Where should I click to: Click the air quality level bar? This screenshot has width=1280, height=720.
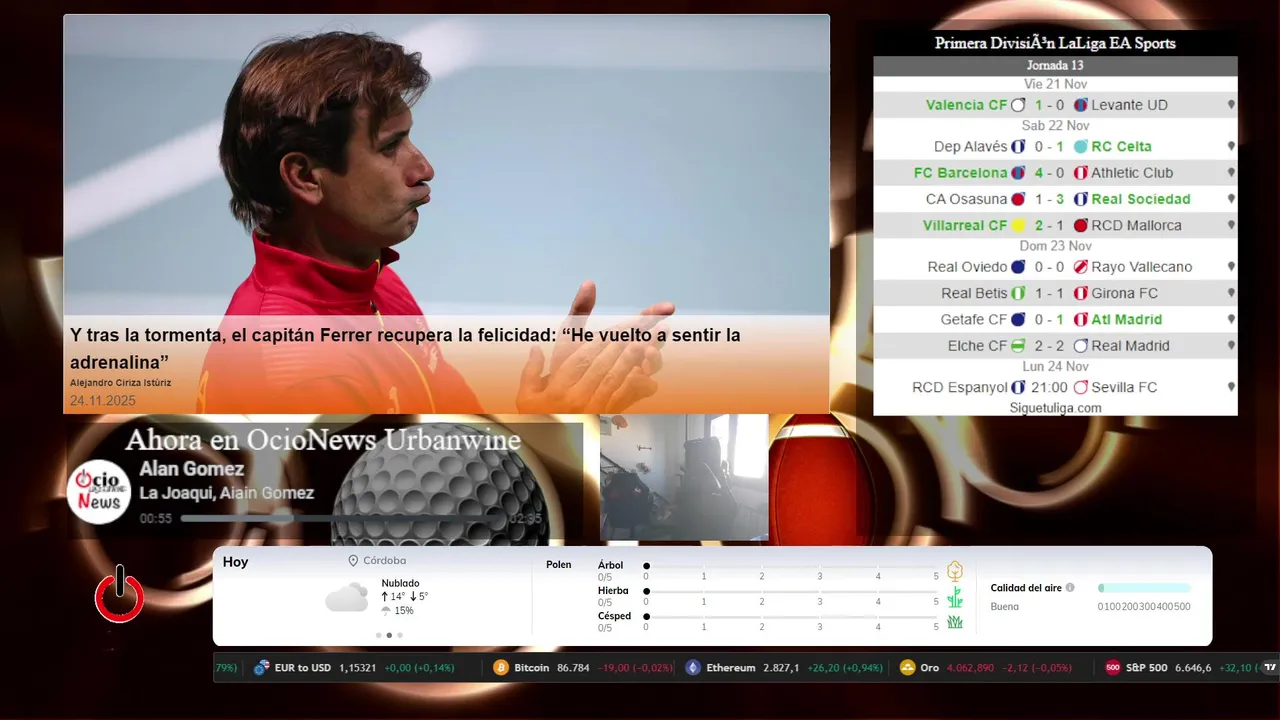point(1144,588)
